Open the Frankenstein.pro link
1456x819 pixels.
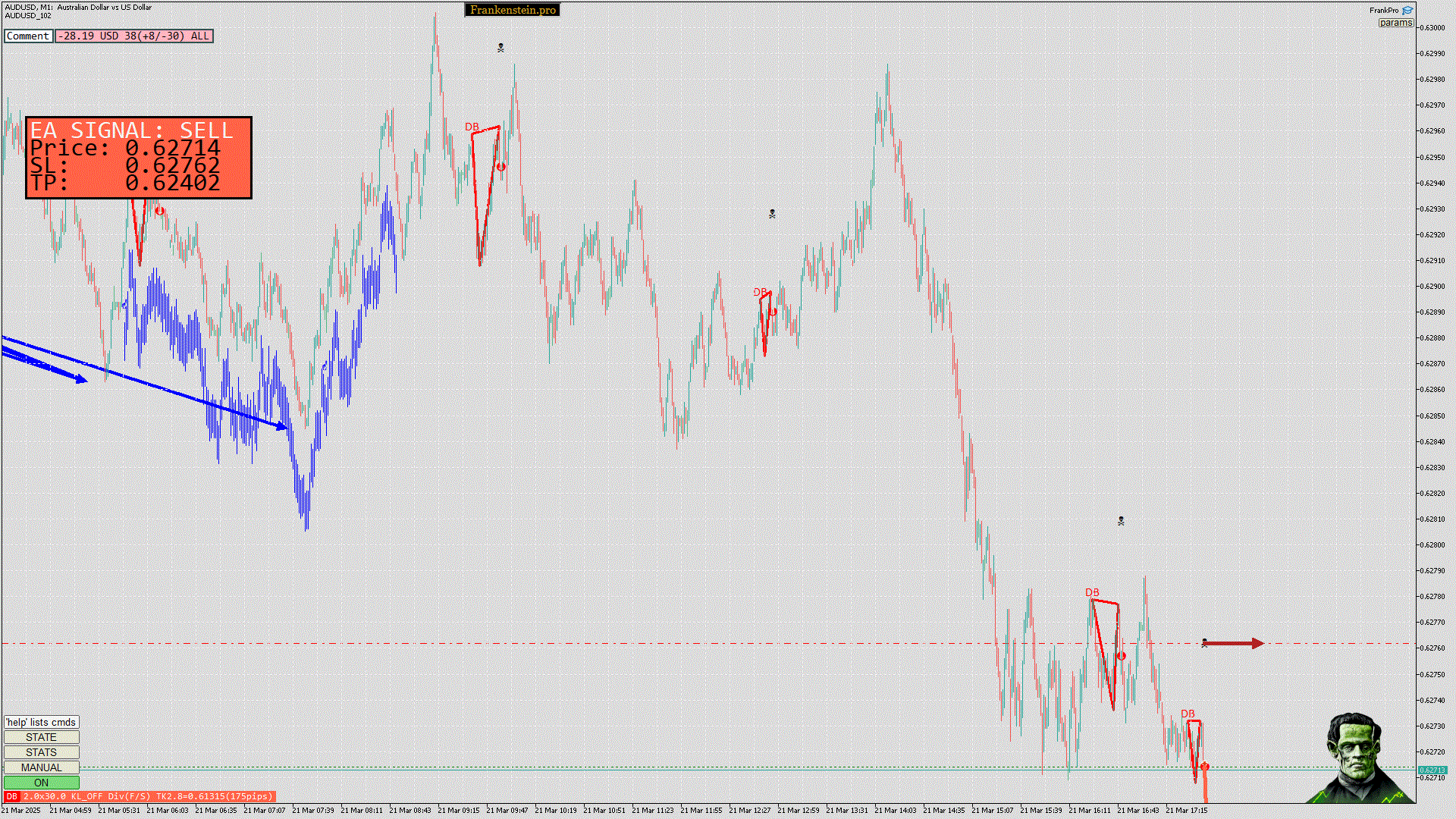513,10
